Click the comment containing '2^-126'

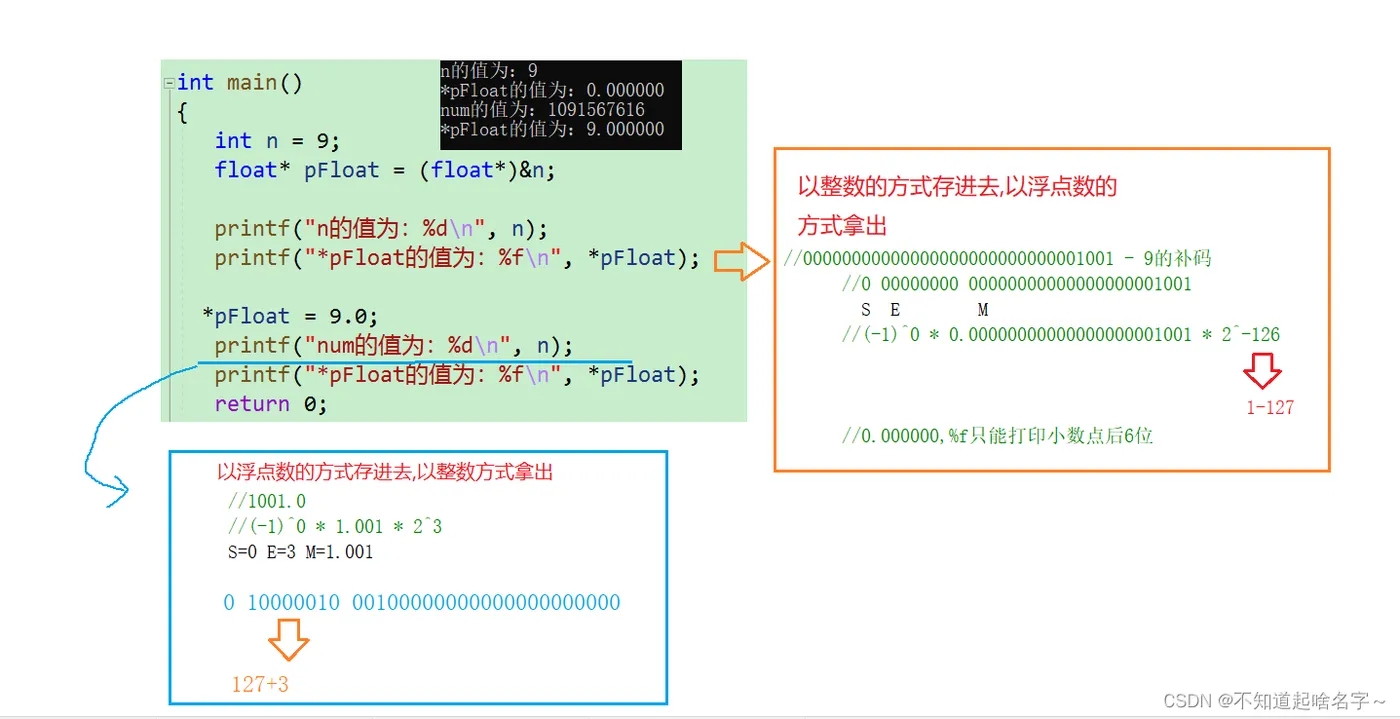click(x=1061, y=334)
